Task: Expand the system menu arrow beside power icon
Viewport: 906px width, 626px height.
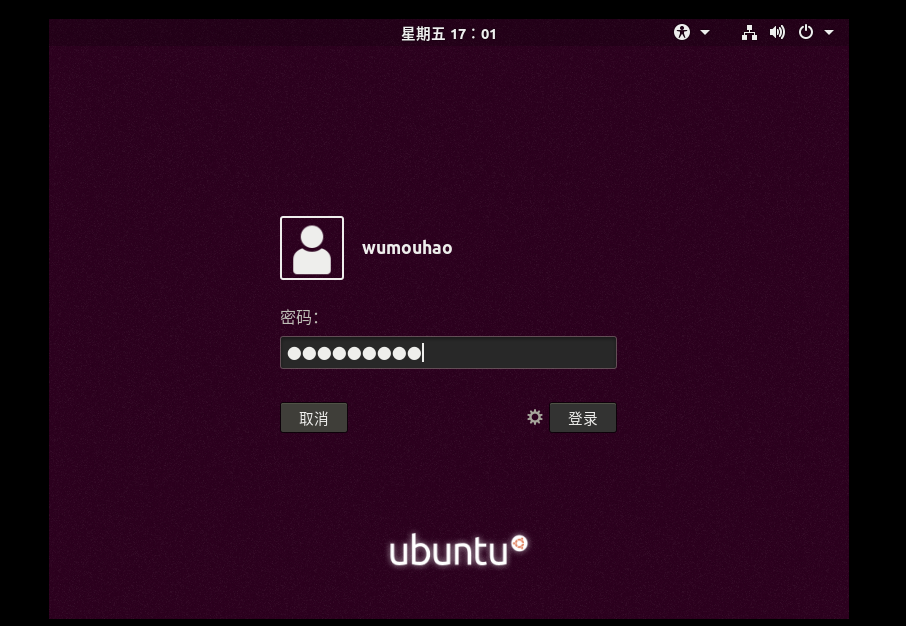Action: [829, 32]
